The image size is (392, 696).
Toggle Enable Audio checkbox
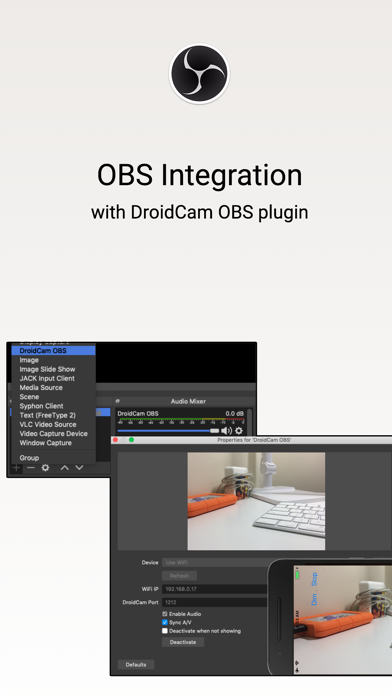[165, 614]
